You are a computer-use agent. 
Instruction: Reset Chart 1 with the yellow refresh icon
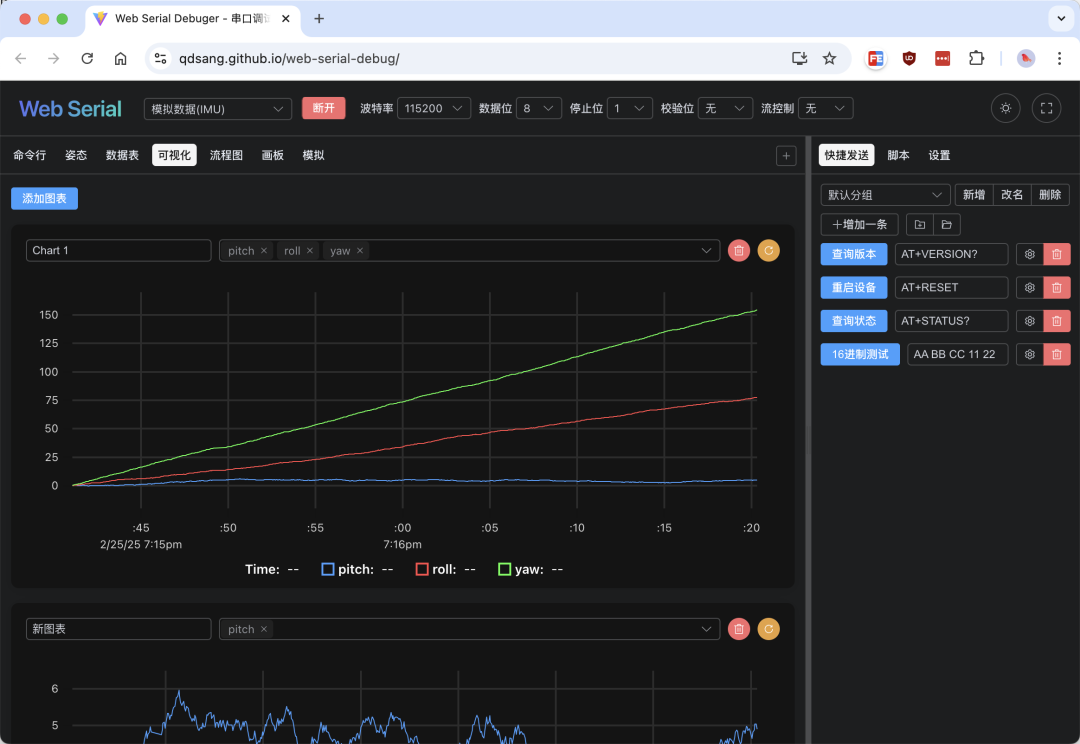768,250
